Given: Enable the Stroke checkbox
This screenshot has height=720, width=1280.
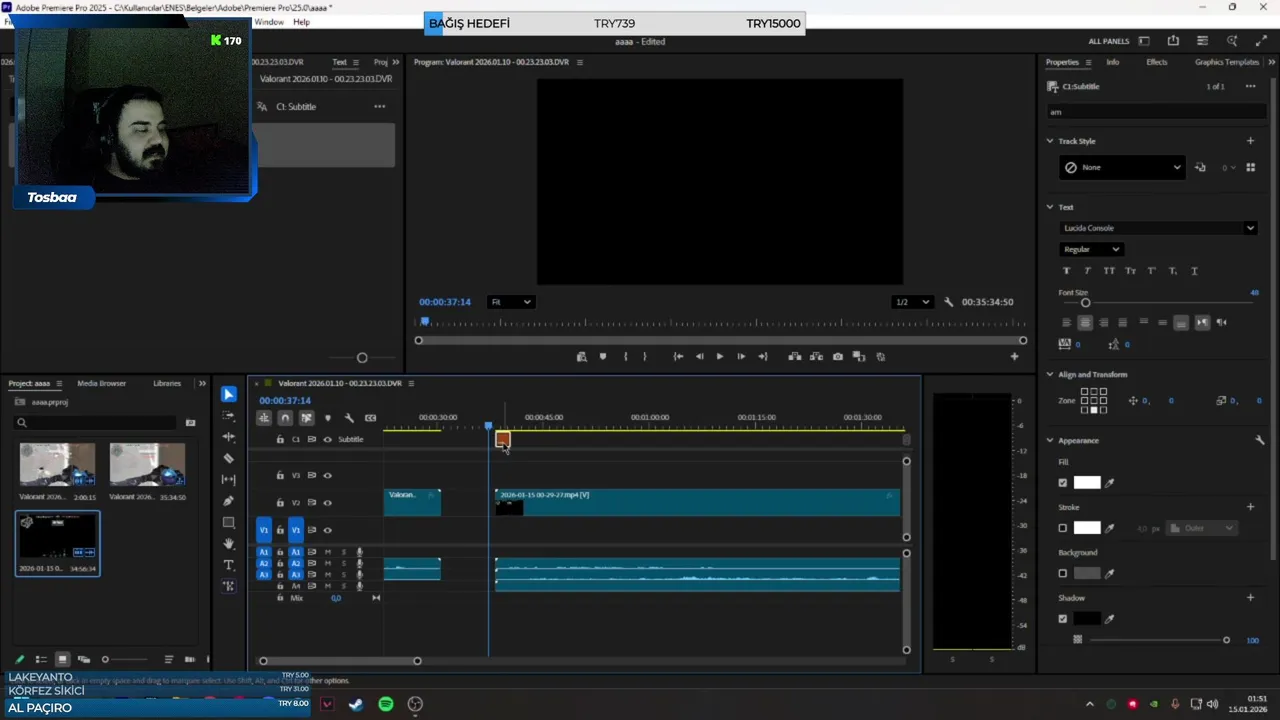Looking at the screenshot, I should pos(1063,528).
